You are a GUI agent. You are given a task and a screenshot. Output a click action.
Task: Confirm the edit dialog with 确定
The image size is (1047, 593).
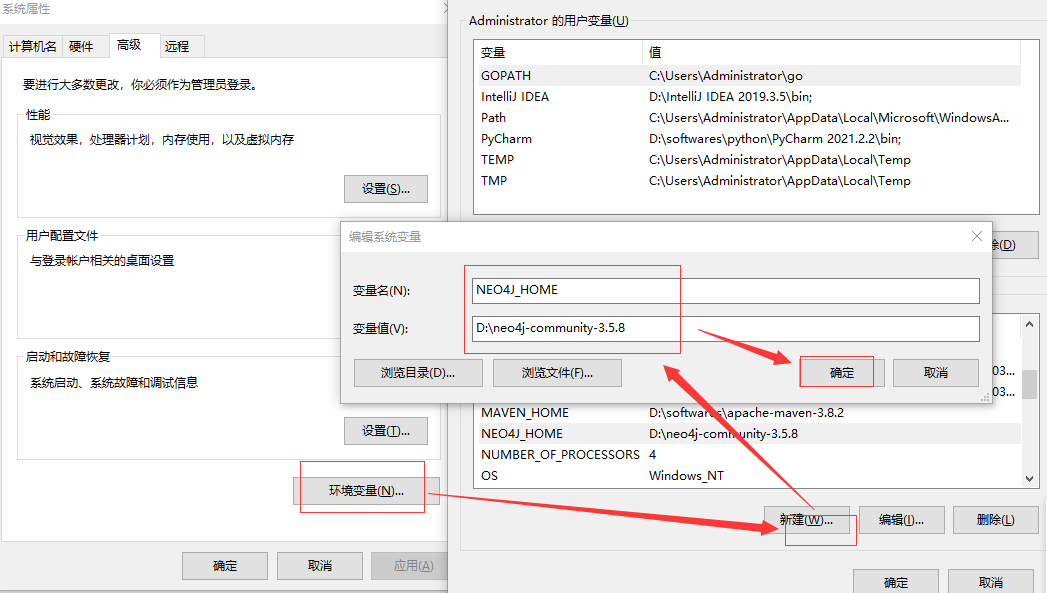click(839, 371)
